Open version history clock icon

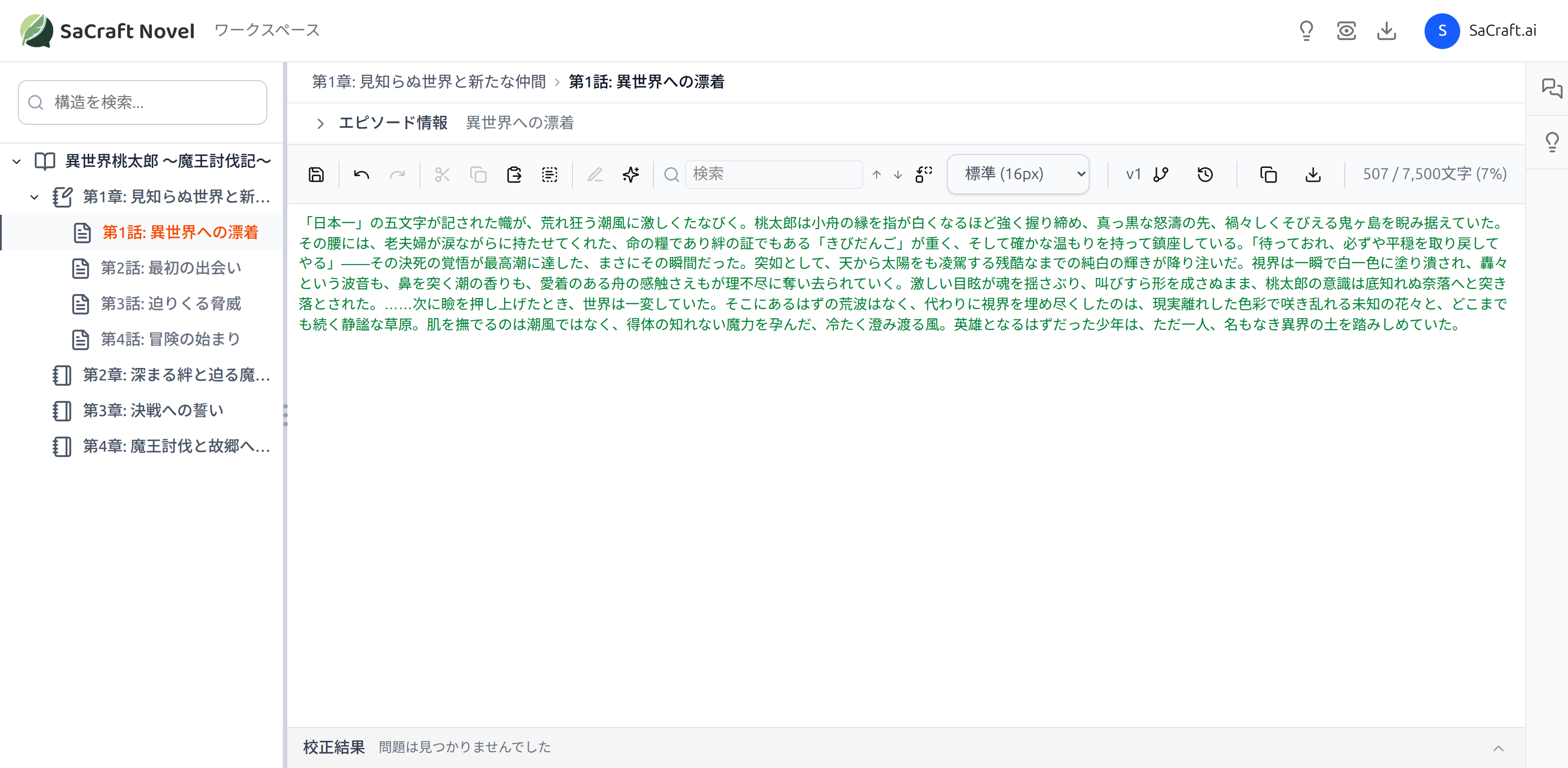point(1205,175)
